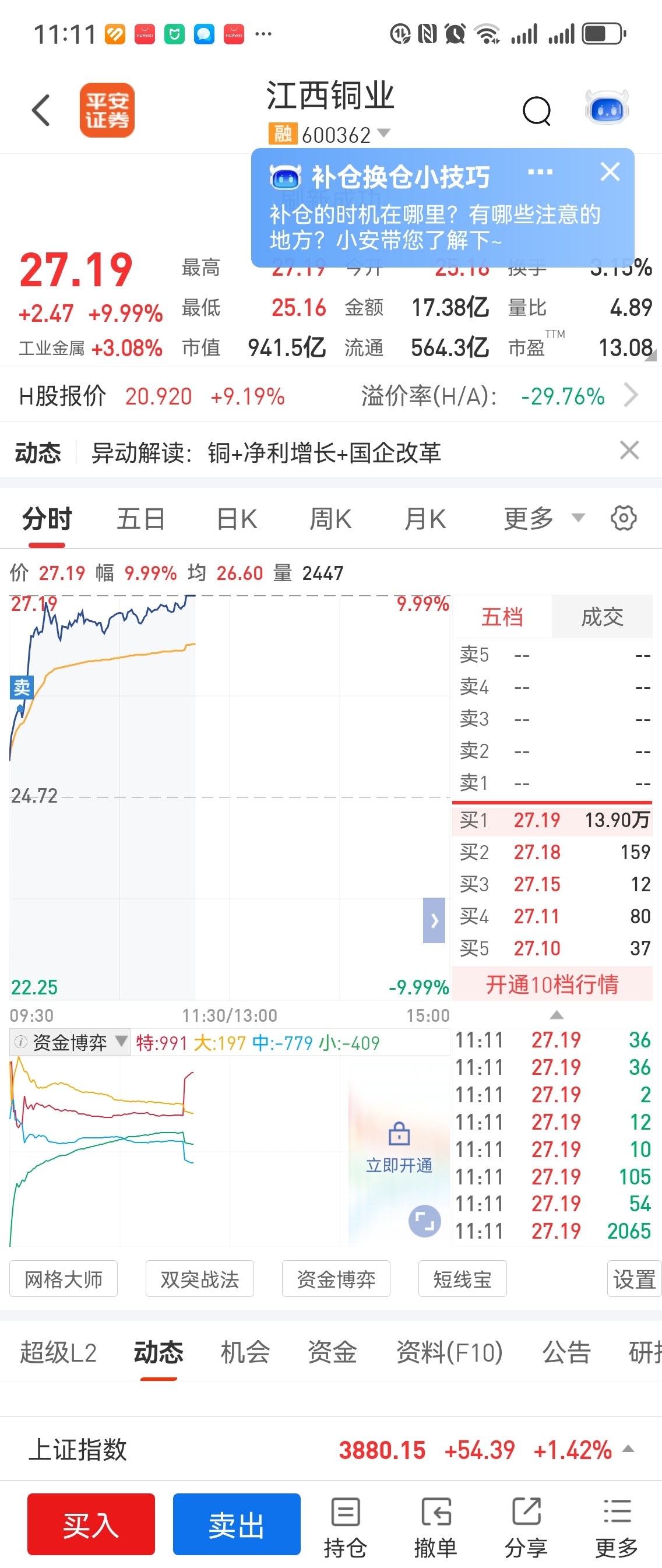The width and height of the screenshot is (662, 1568).
Task: Open chart settings gear icon
Action: (x=624, y=518)
